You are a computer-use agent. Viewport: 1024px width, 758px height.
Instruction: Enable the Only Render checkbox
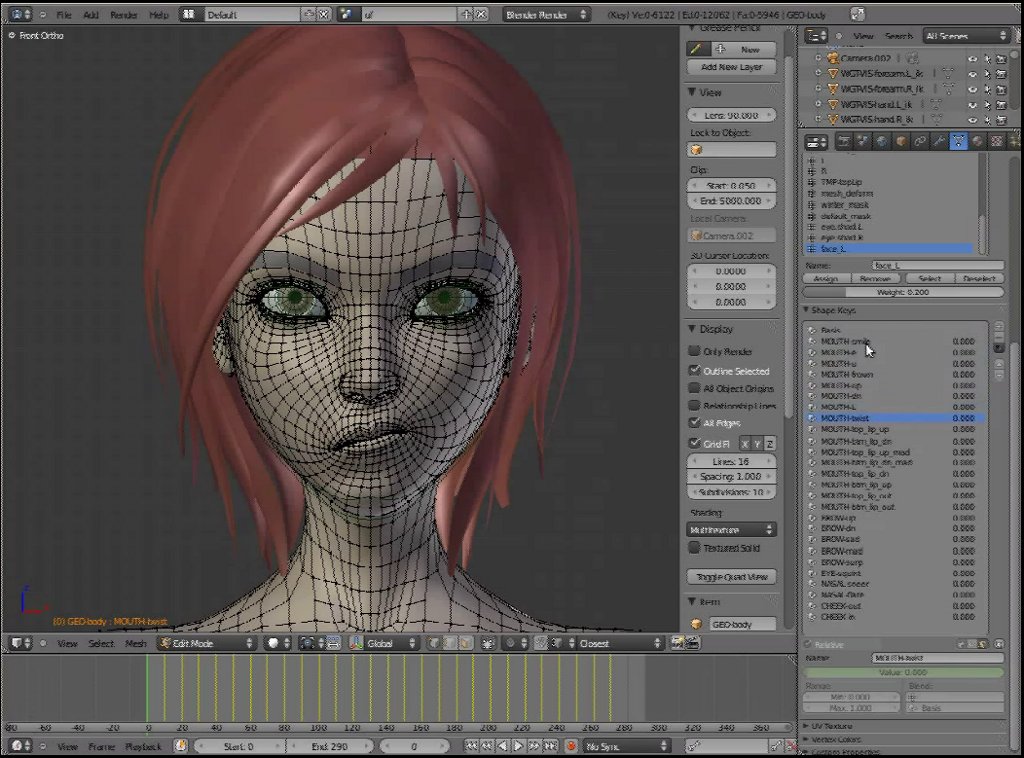[695, 351]
